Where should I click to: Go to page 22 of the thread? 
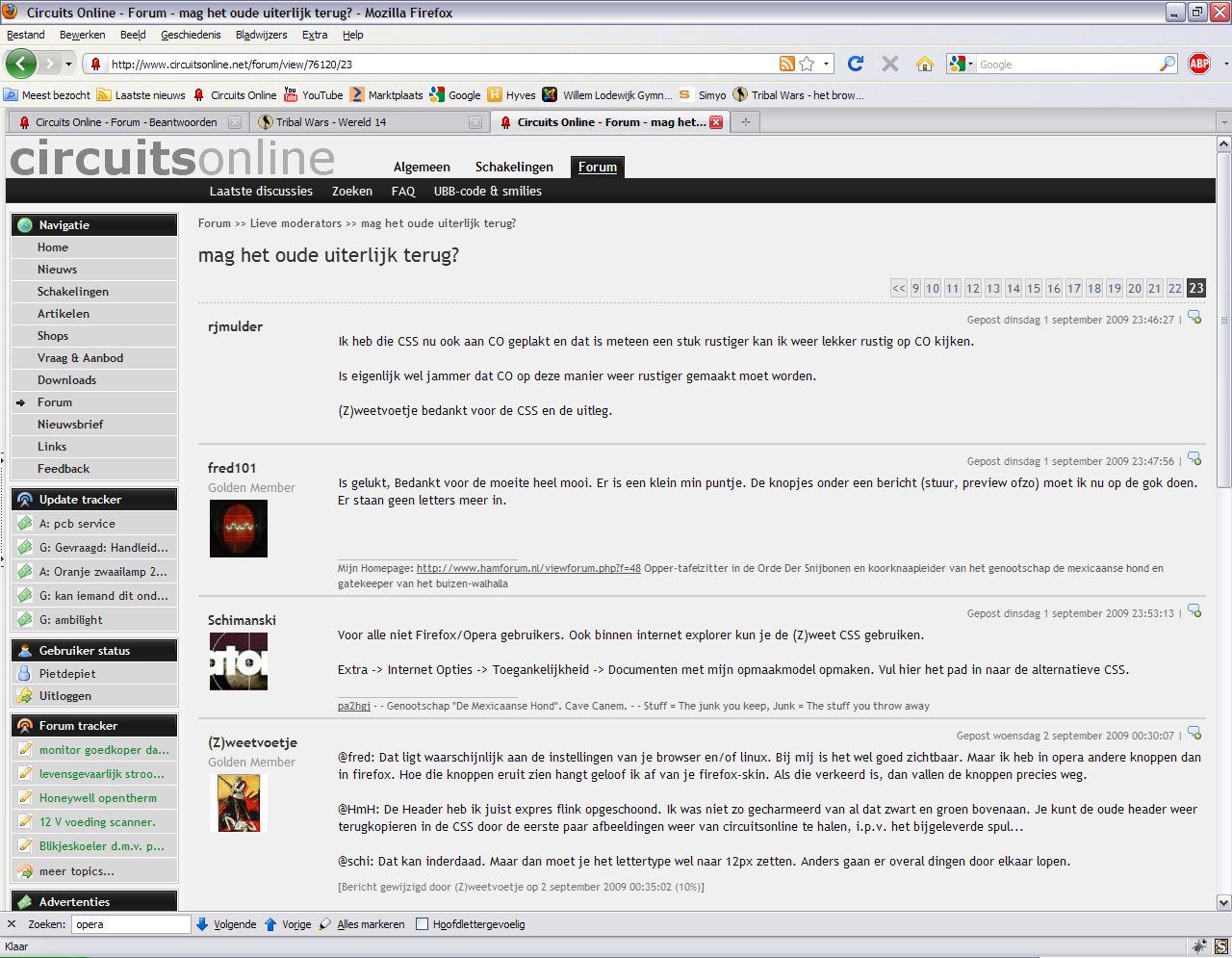(1175, 288)
